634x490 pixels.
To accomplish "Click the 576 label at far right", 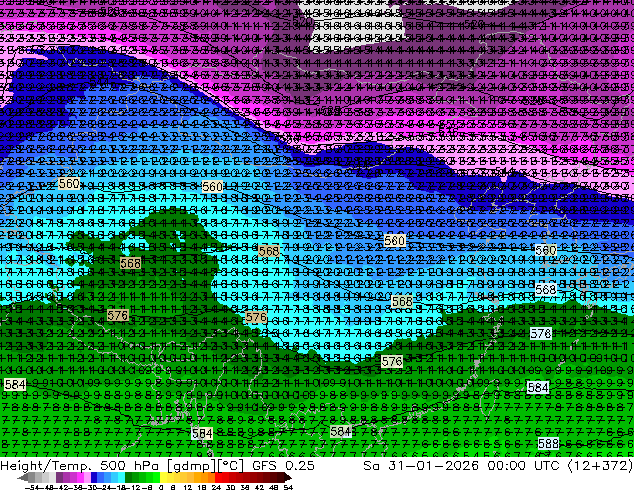I will pos(541,333).
